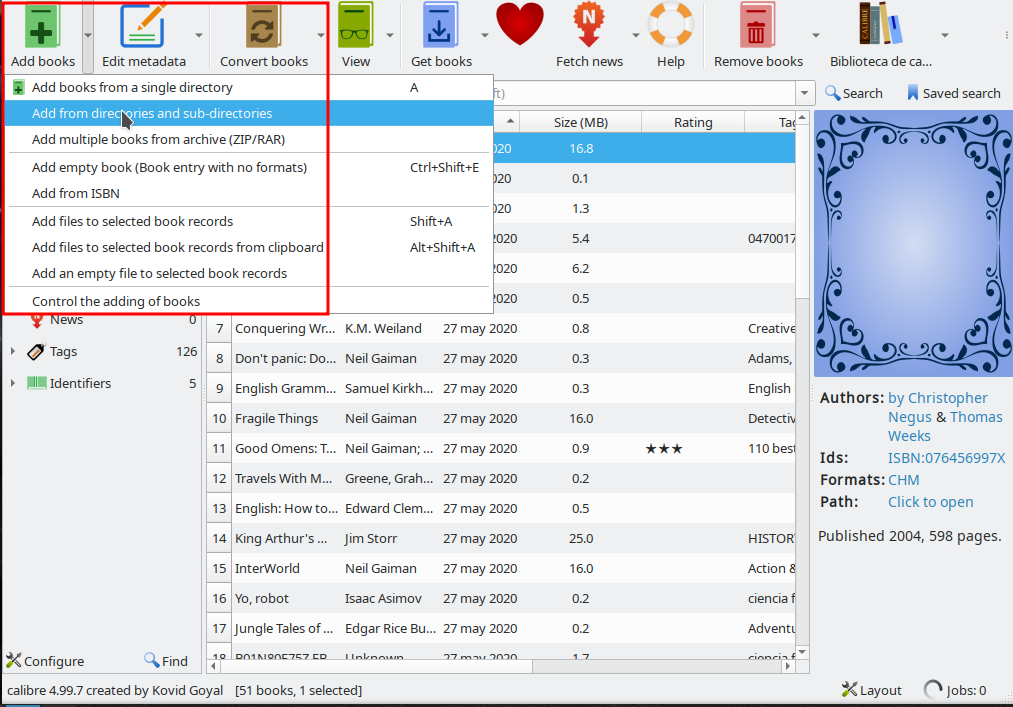Open Saved search bookmark button

(x=954, y=94)
